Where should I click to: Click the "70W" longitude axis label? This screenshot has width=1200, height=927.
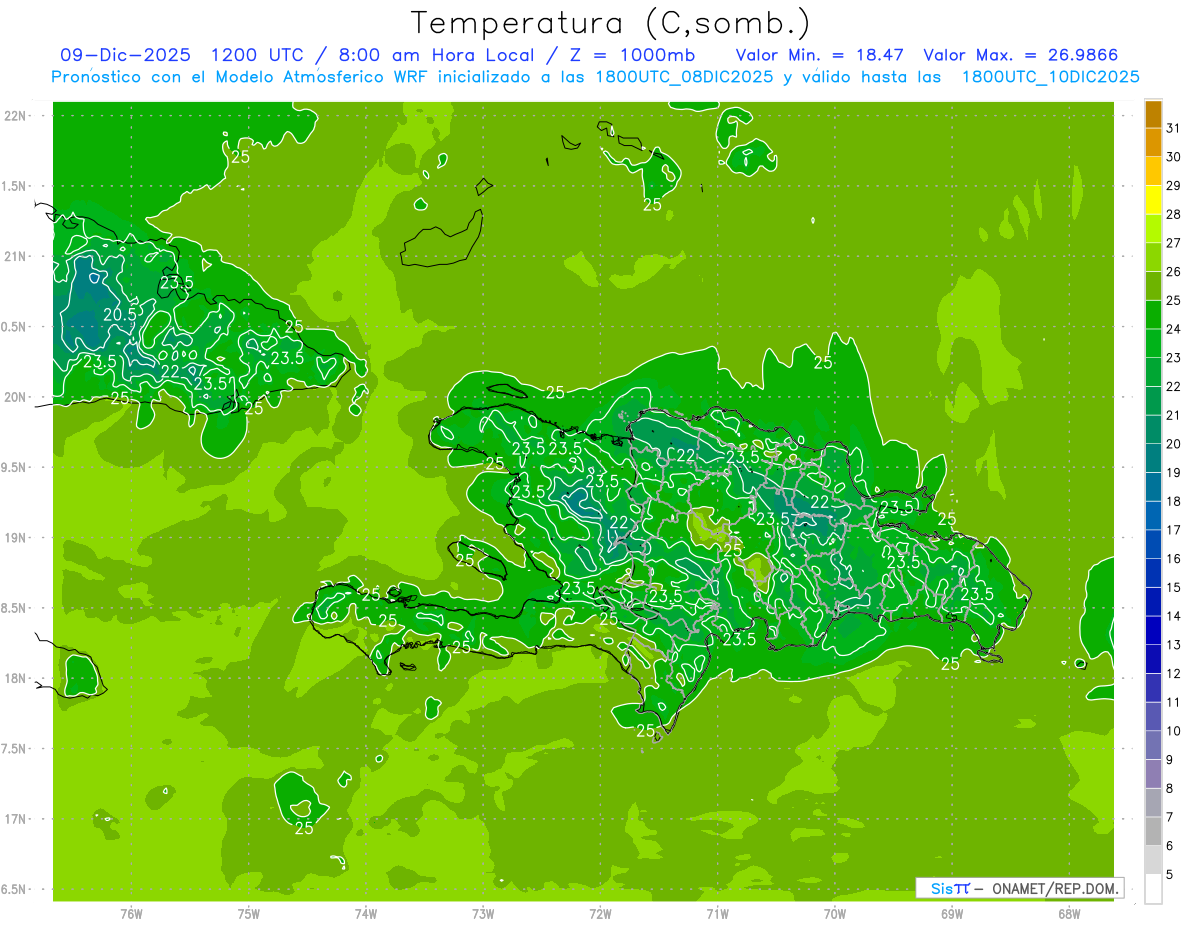pos(835,913)
